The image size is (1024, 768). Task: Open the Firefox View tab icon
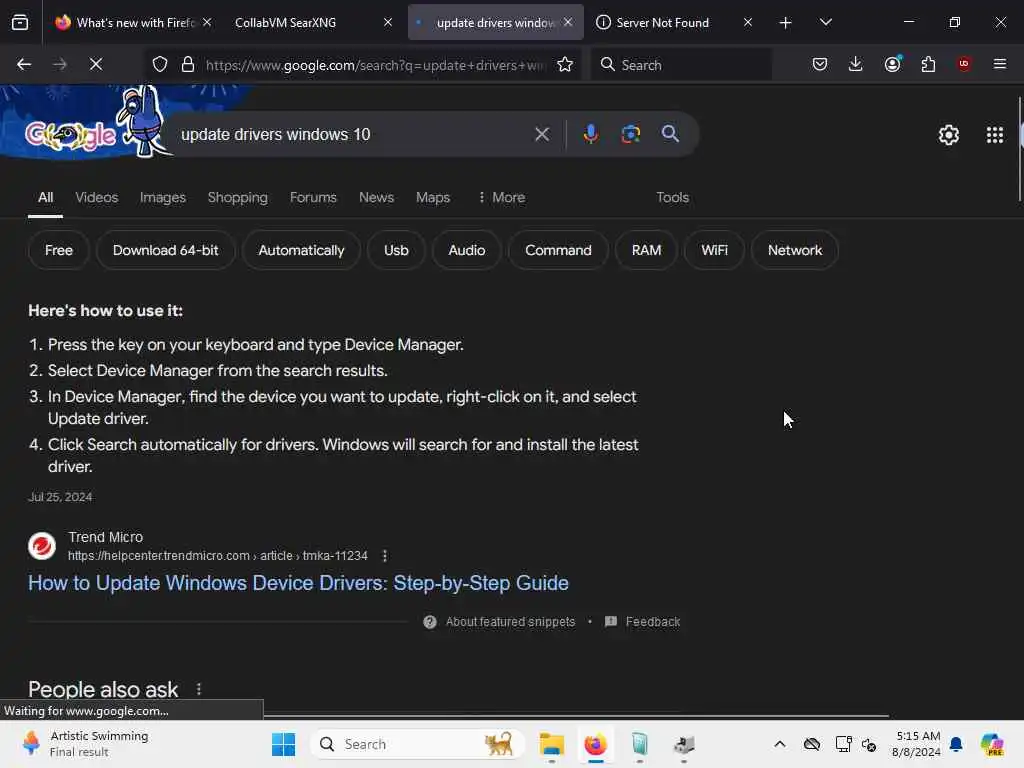pos(20,22)
